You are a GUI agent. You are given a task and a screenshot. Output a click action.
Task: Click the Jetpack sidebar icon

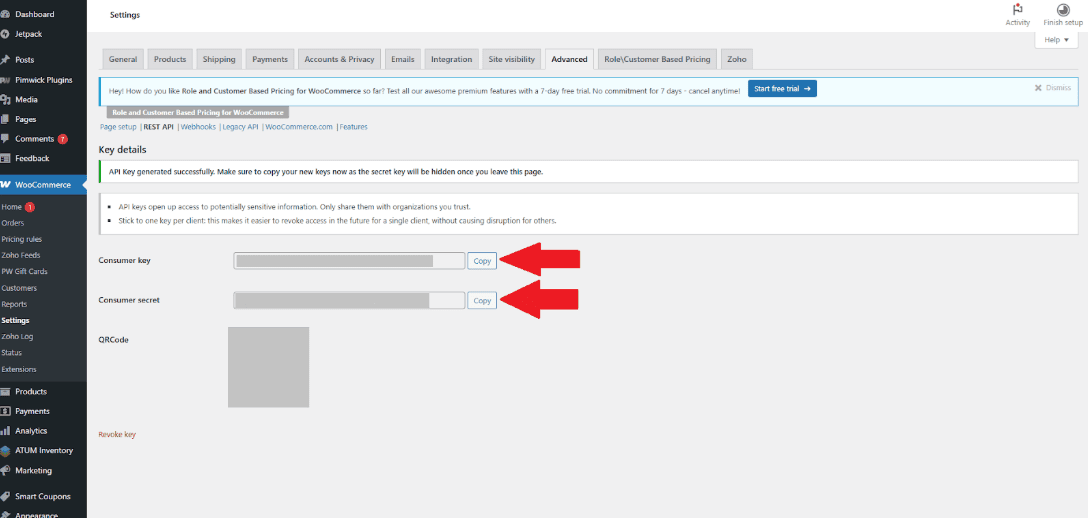point(6,33)
